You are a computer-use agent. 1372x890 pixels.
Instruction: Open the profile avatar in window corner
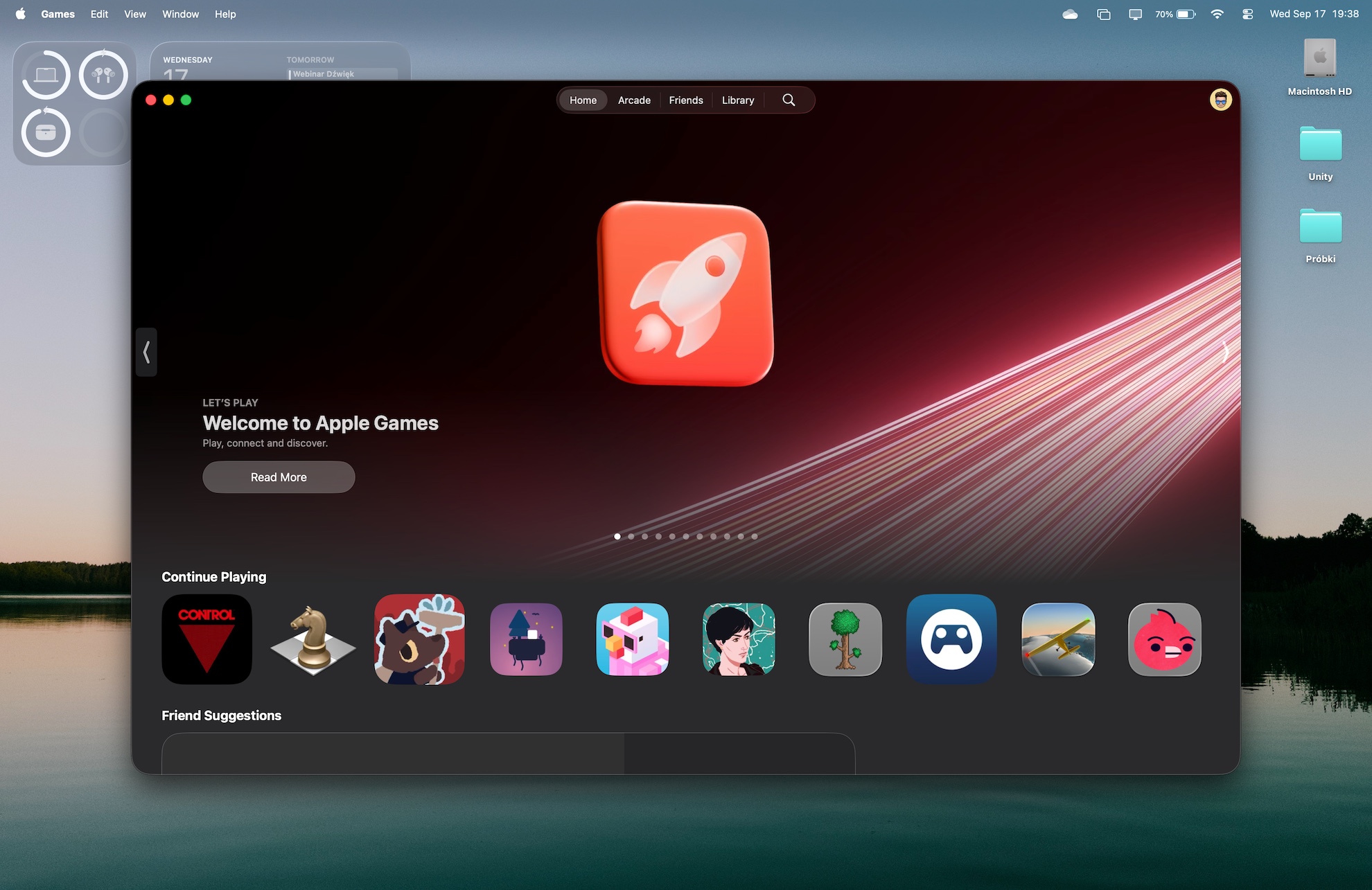1220,100
